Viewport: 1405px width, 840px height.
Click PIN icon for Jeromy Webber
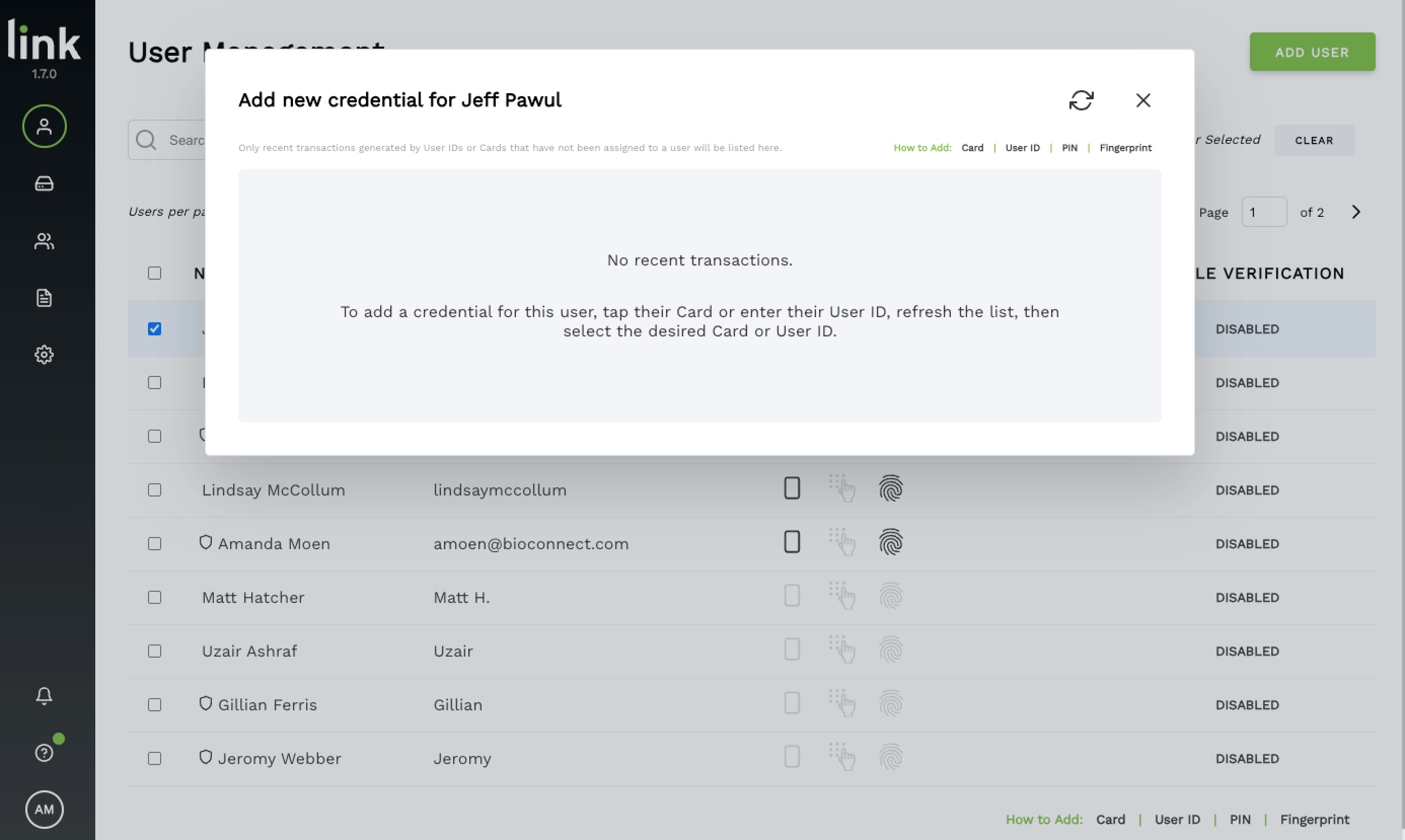tap(841, 757)
